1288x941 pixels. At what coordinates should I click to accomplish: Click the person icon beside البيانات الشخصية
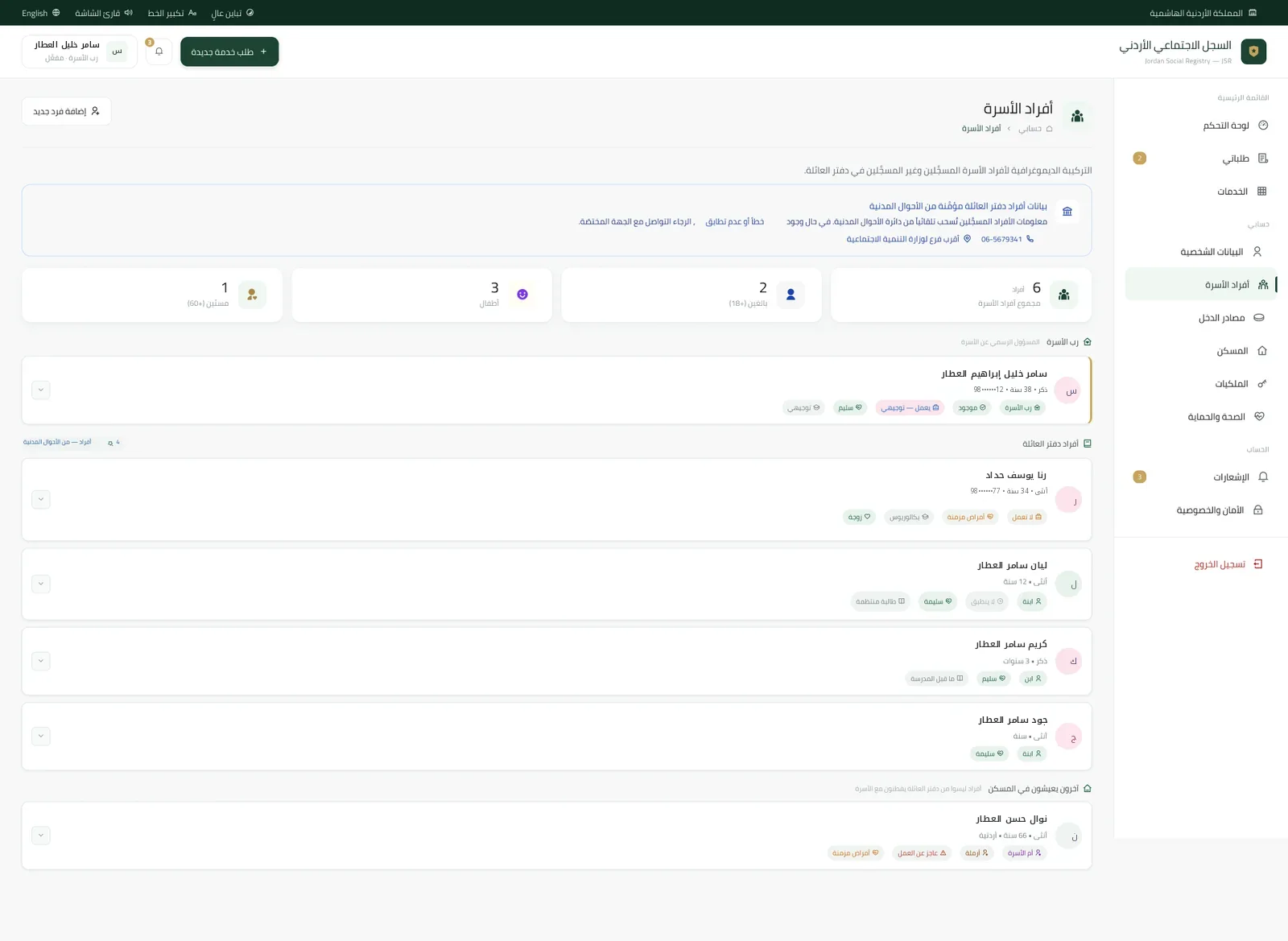[1257, 252]
